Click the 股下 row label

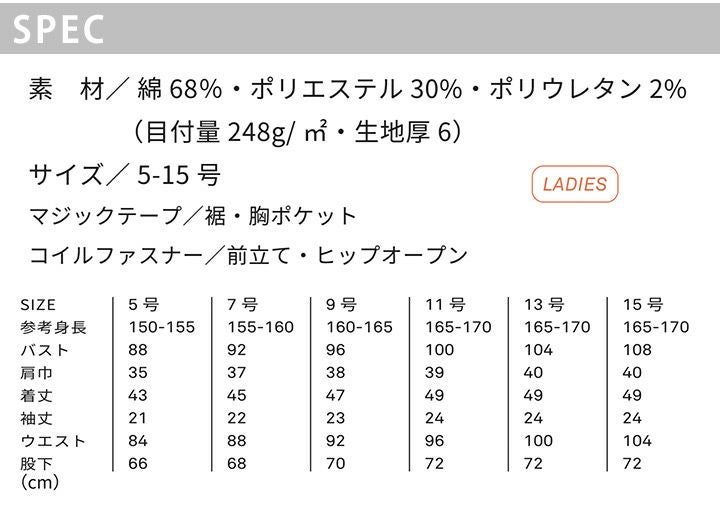click(x=37, y=463)
